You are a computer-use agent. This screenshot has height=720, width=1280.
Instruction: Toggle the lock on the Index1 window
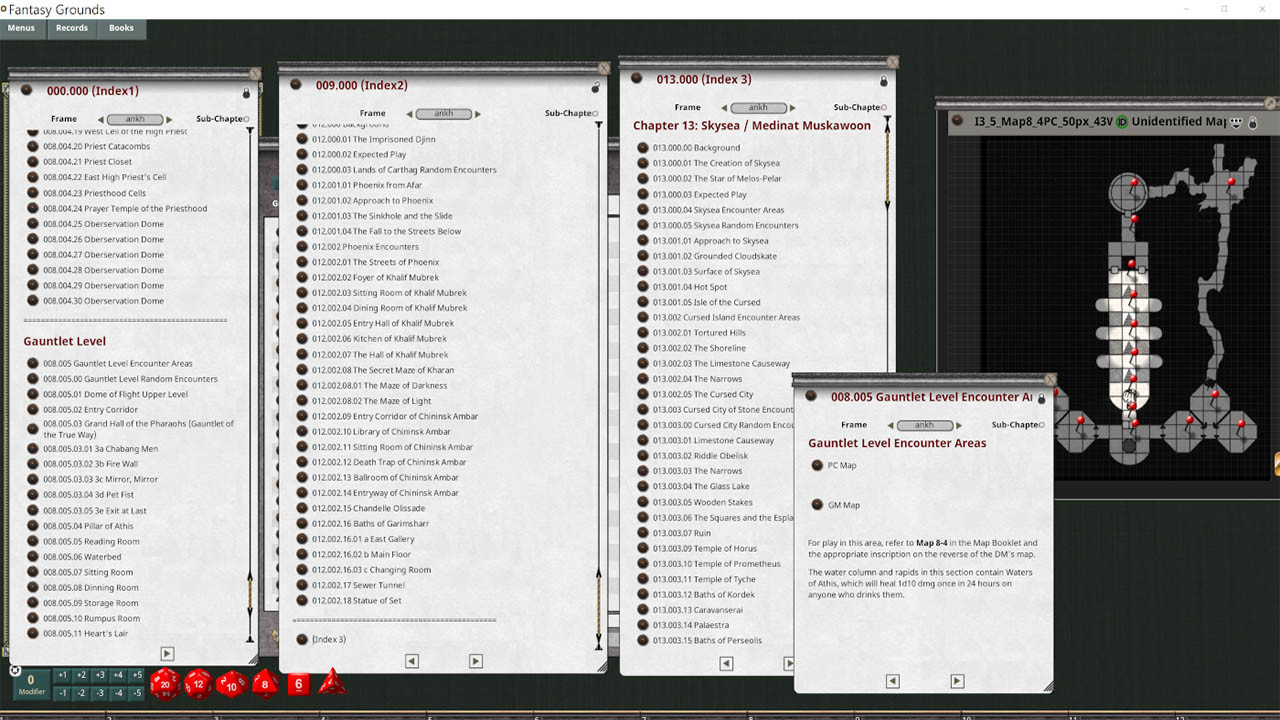pos(247,92)
